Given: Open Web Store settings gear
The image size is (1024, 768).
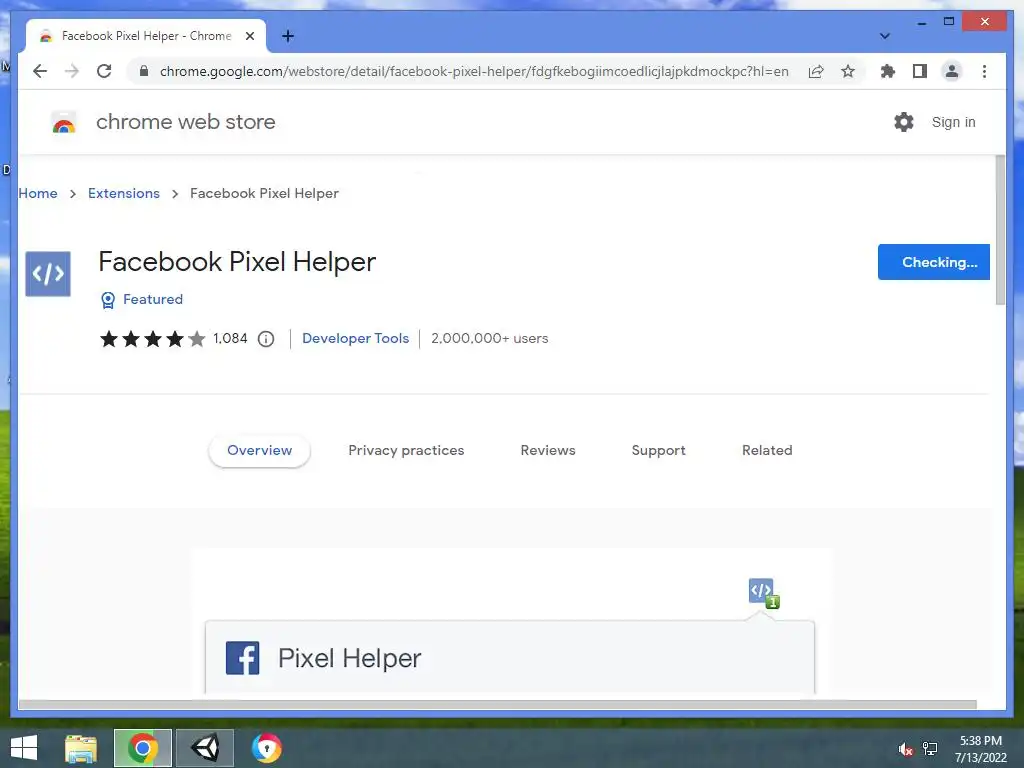Looking at the screenshot, I should point(904,122).
